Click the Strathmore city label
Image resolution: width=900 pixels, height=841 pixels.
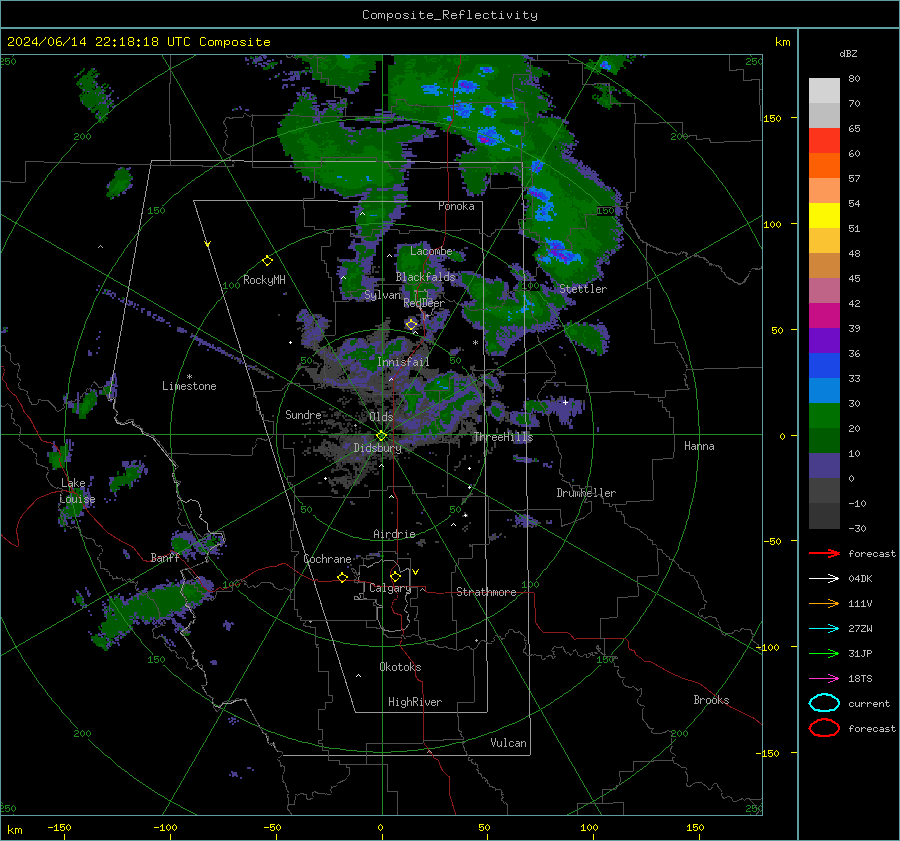(x=486, y=592)
